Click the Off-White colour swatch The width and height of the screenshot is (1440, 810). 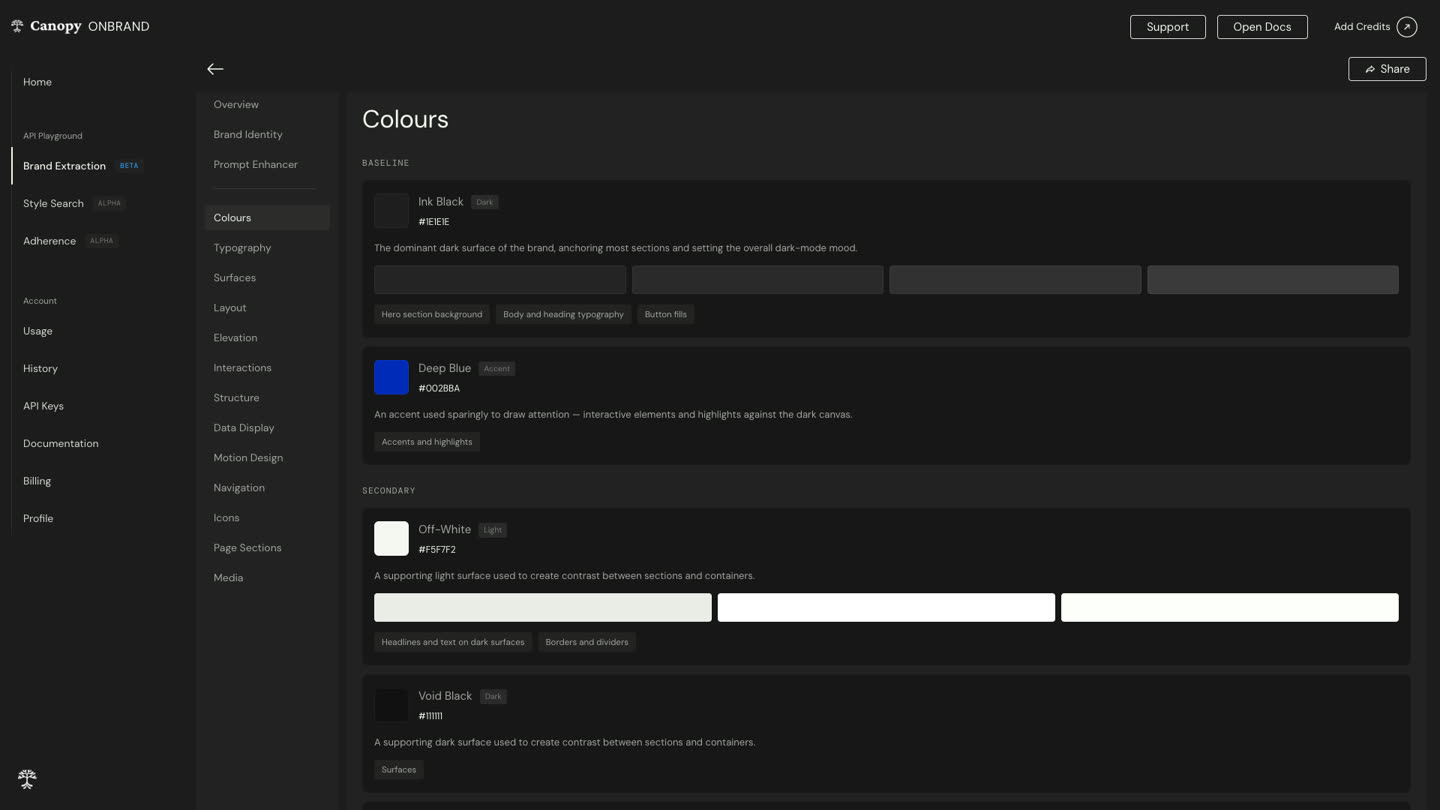(391, 539)
